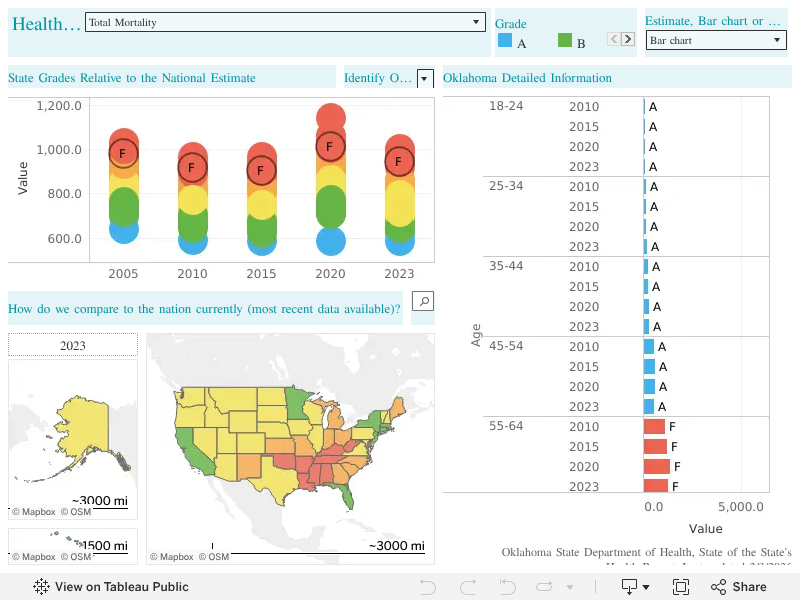Select the 2010 F-grade circle
Viewport: 800px width, 600px height.
click(192, 167)
